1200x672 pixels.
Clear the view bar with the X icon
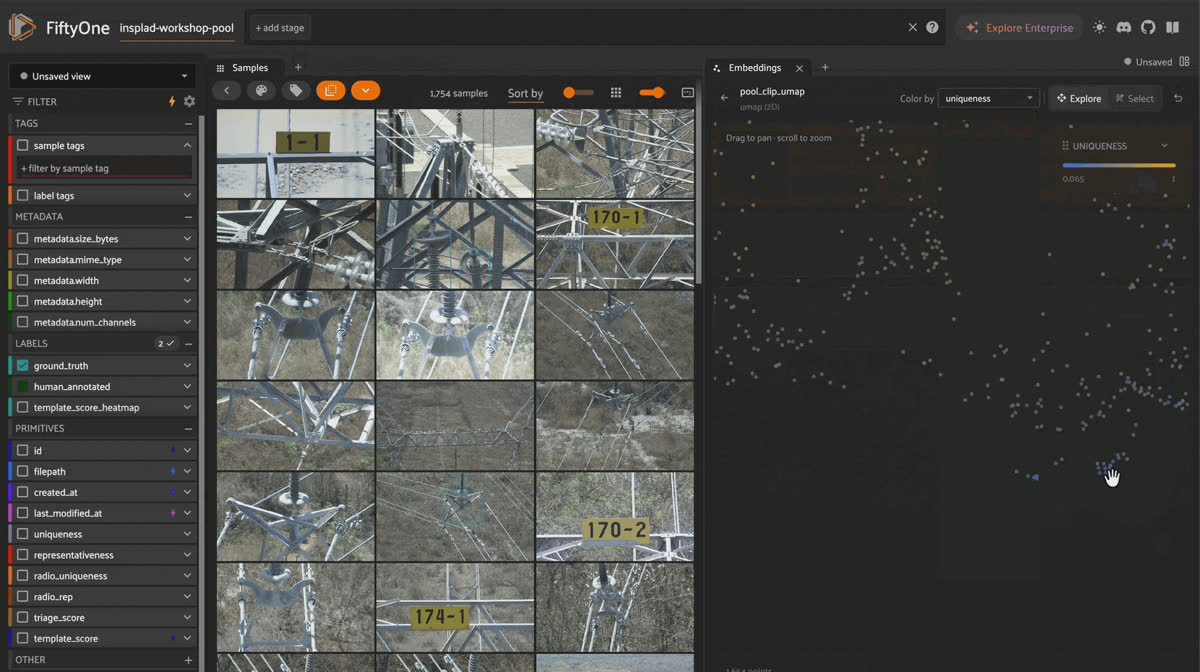[x=912, y=27]
